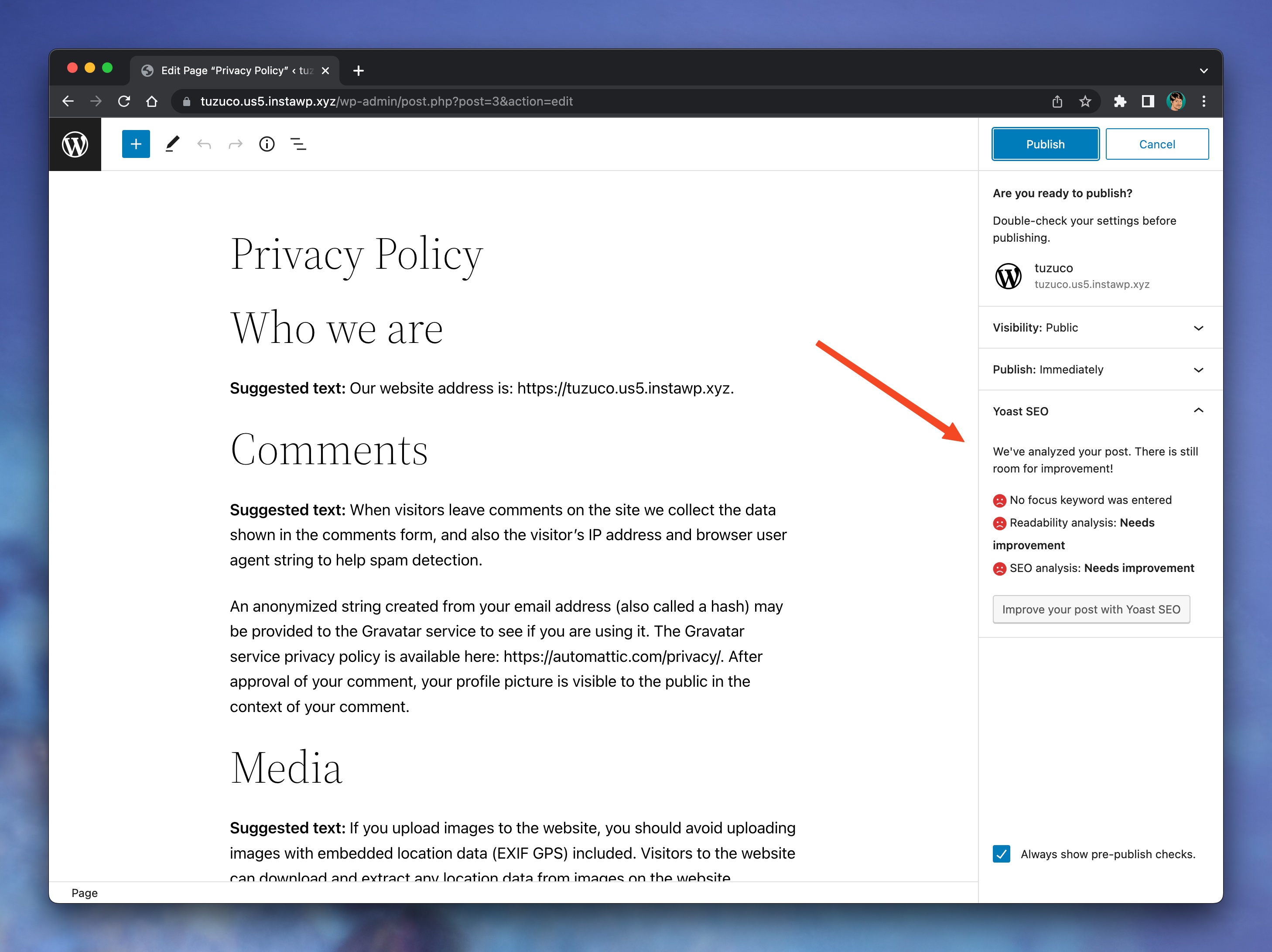
Task: Click the Cancel button
Action: pos(1156,144)
